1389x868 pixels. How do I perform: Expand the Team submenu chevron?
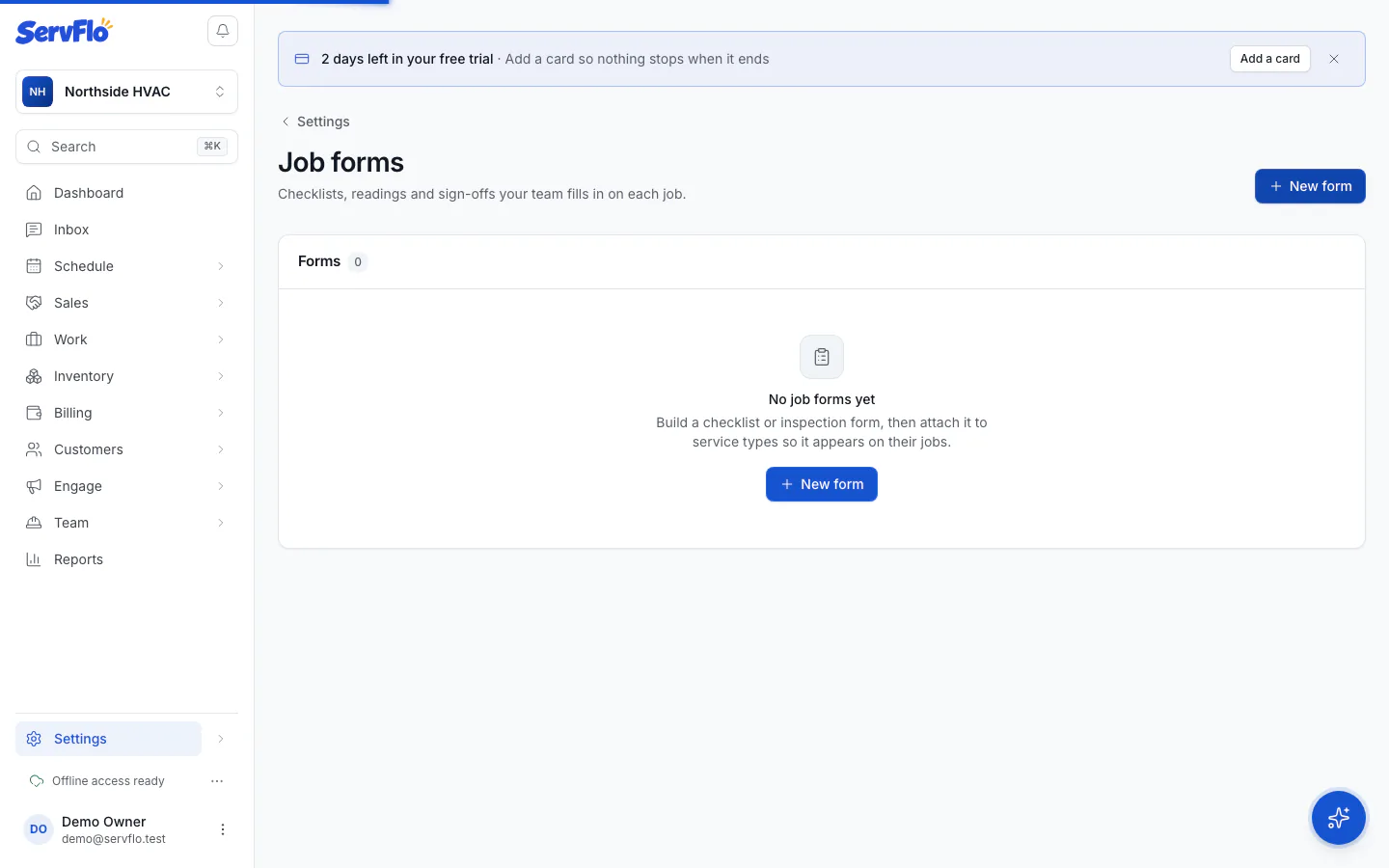pos(221,523)
